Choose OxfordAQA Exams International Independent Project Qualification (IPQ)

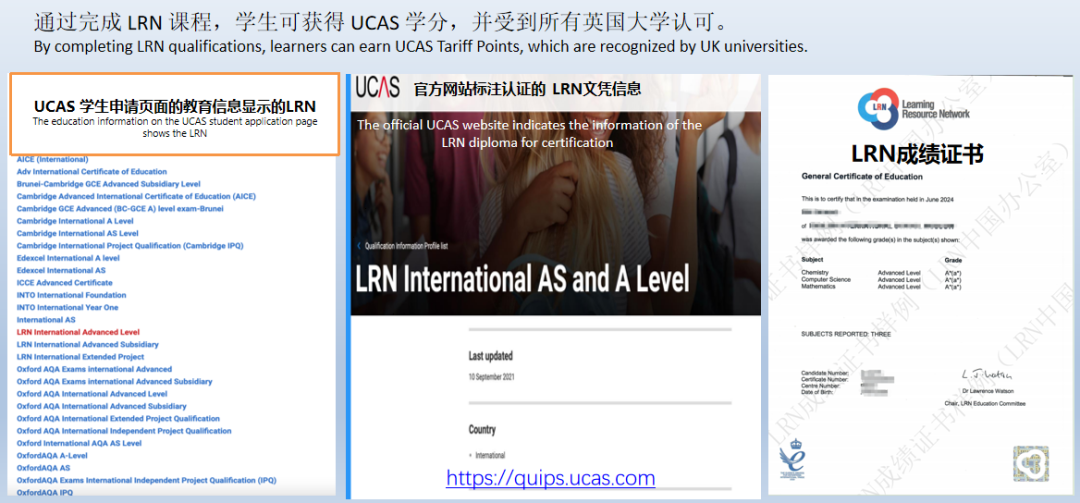[x=147, y=480]
